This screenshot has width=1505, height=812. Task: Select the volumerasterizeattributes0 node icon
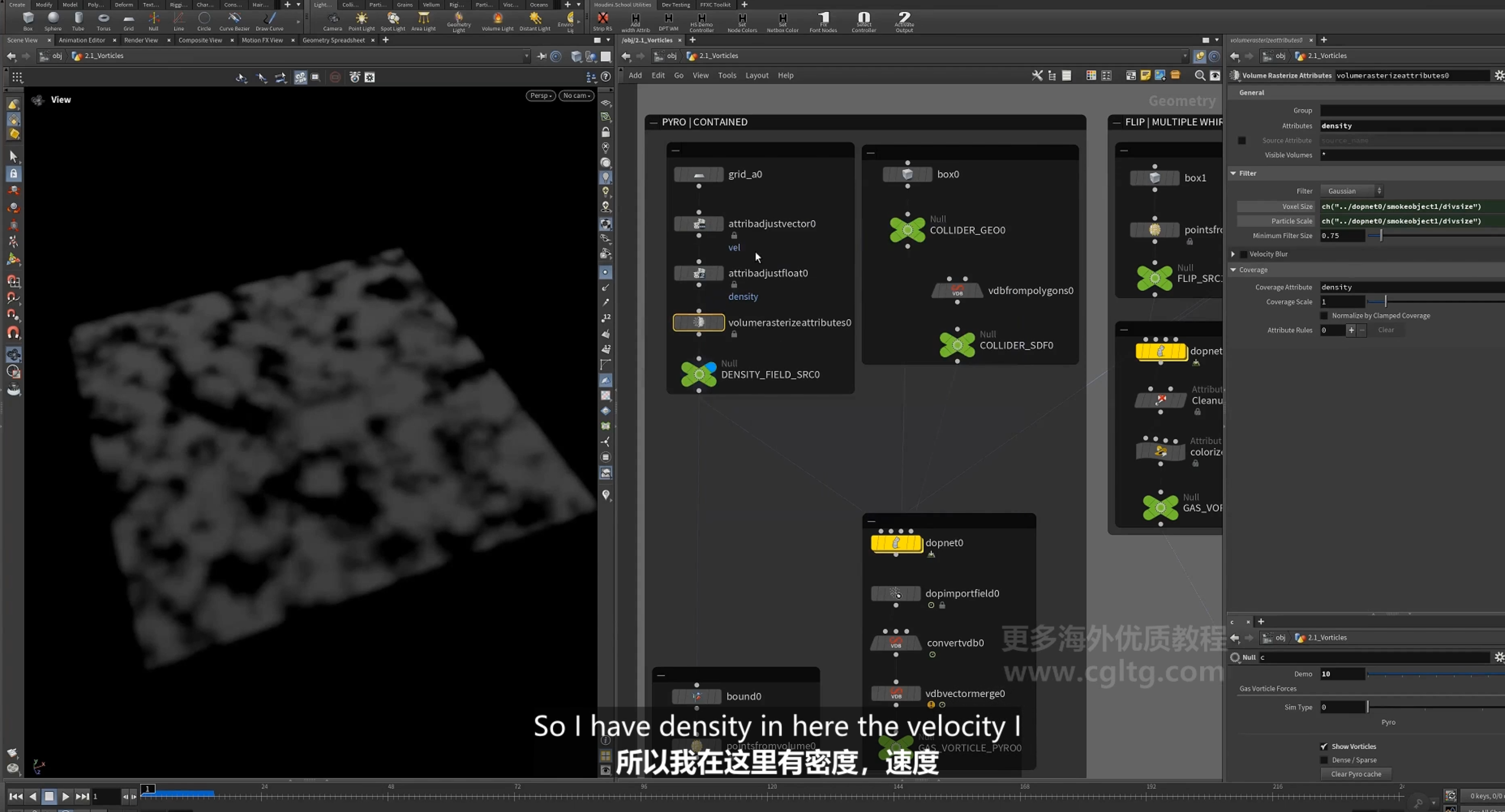[699, 323]
